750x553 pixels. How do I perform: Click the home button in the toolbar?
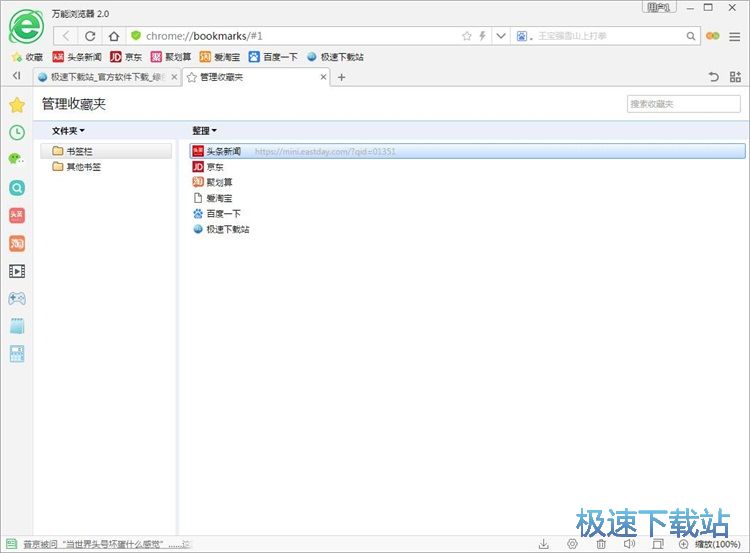click(114, 36)
